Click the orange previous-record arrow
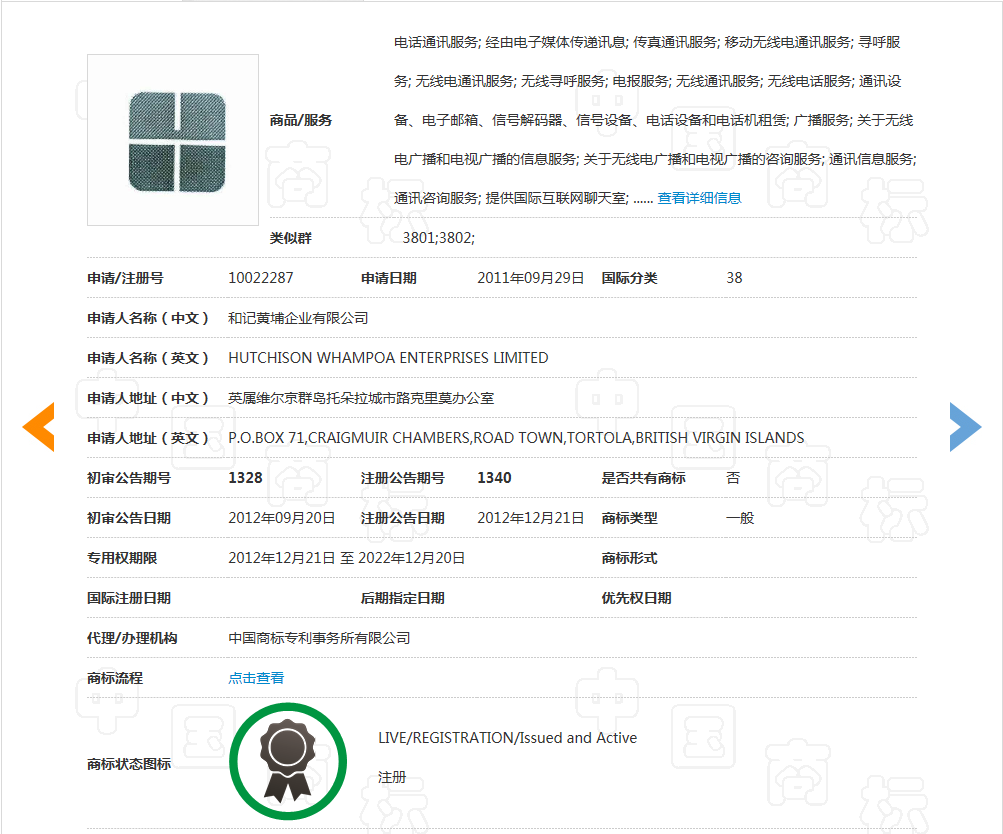The height and width of the screenshot is (834, 1003). [39, 427]
